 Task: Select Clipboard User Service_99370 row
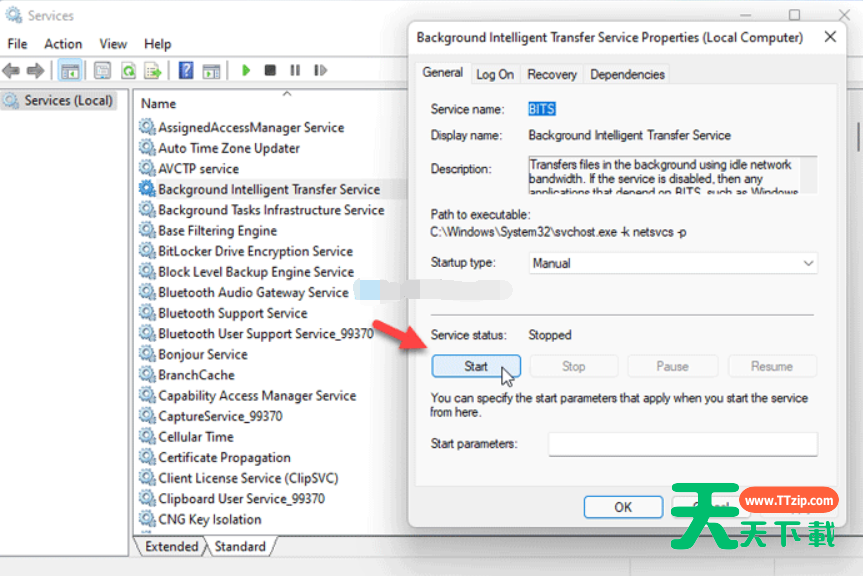[272, 498]
